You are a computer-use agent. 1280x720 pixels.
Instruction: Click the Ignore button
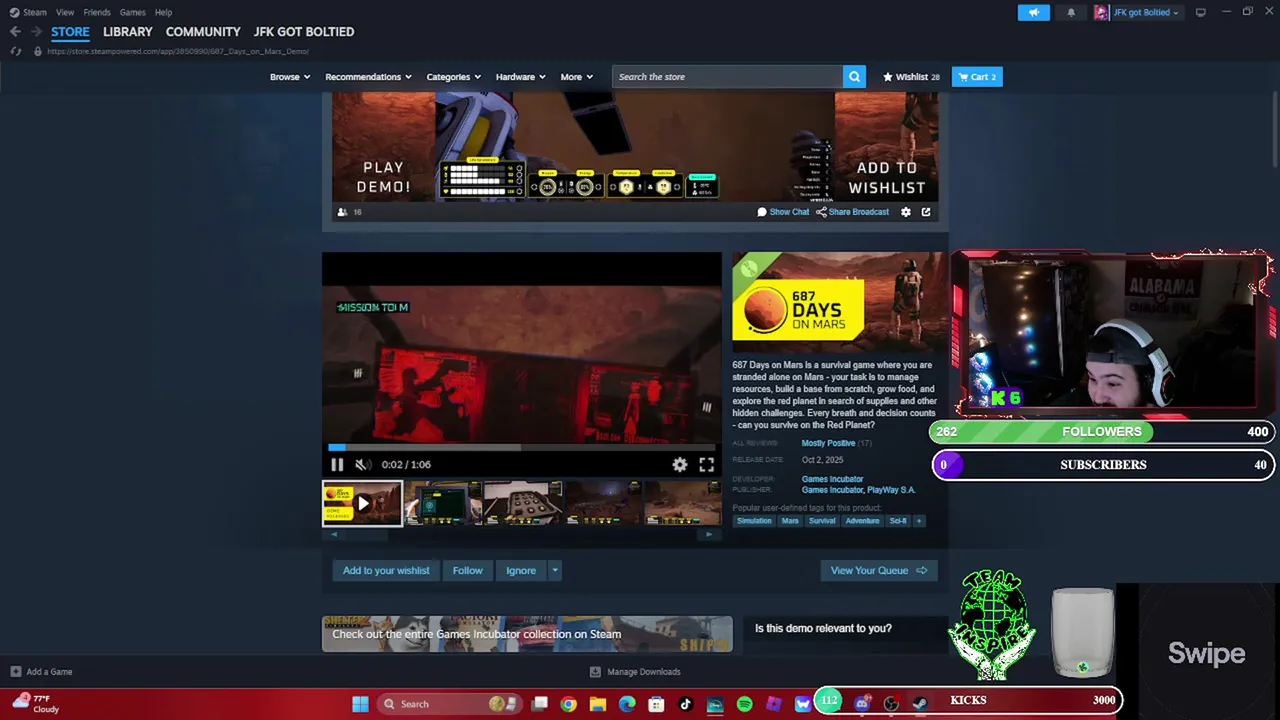(x=521, y=570)
